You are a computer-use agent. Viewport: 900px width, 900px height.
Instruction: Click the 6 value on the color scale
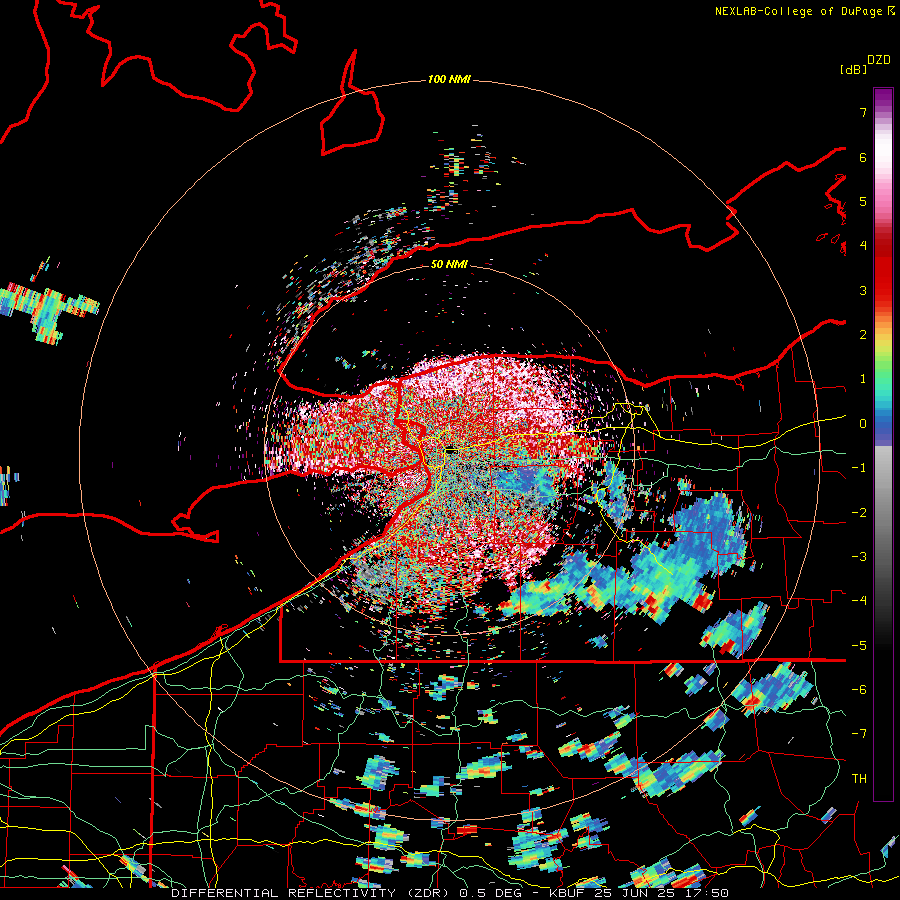(863, 157)
